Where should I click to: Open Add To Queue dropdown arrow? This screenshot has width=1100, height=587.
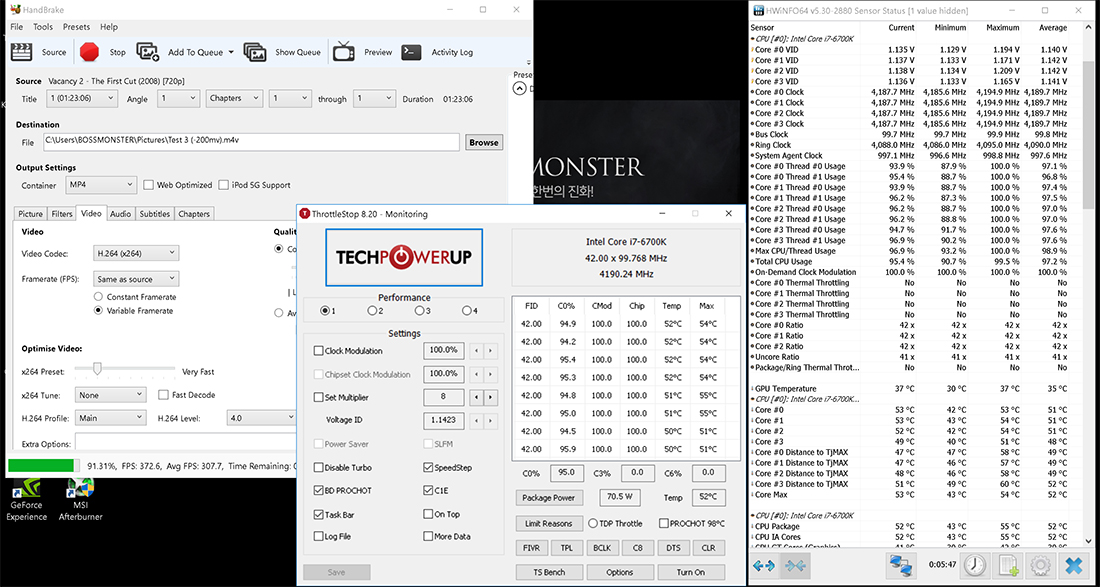pyautogui.click(x=231, y=53)
